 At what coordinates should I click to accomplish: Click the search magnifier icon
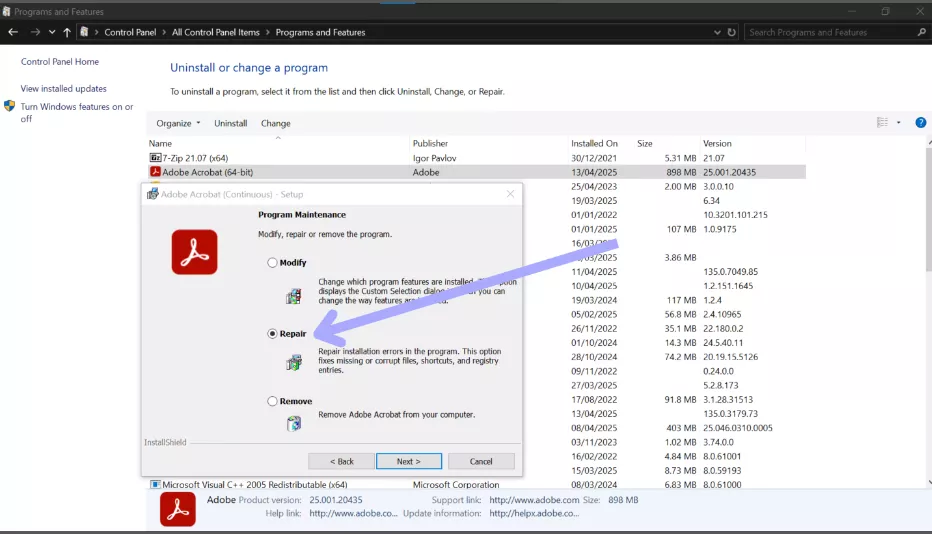(921, 32)
